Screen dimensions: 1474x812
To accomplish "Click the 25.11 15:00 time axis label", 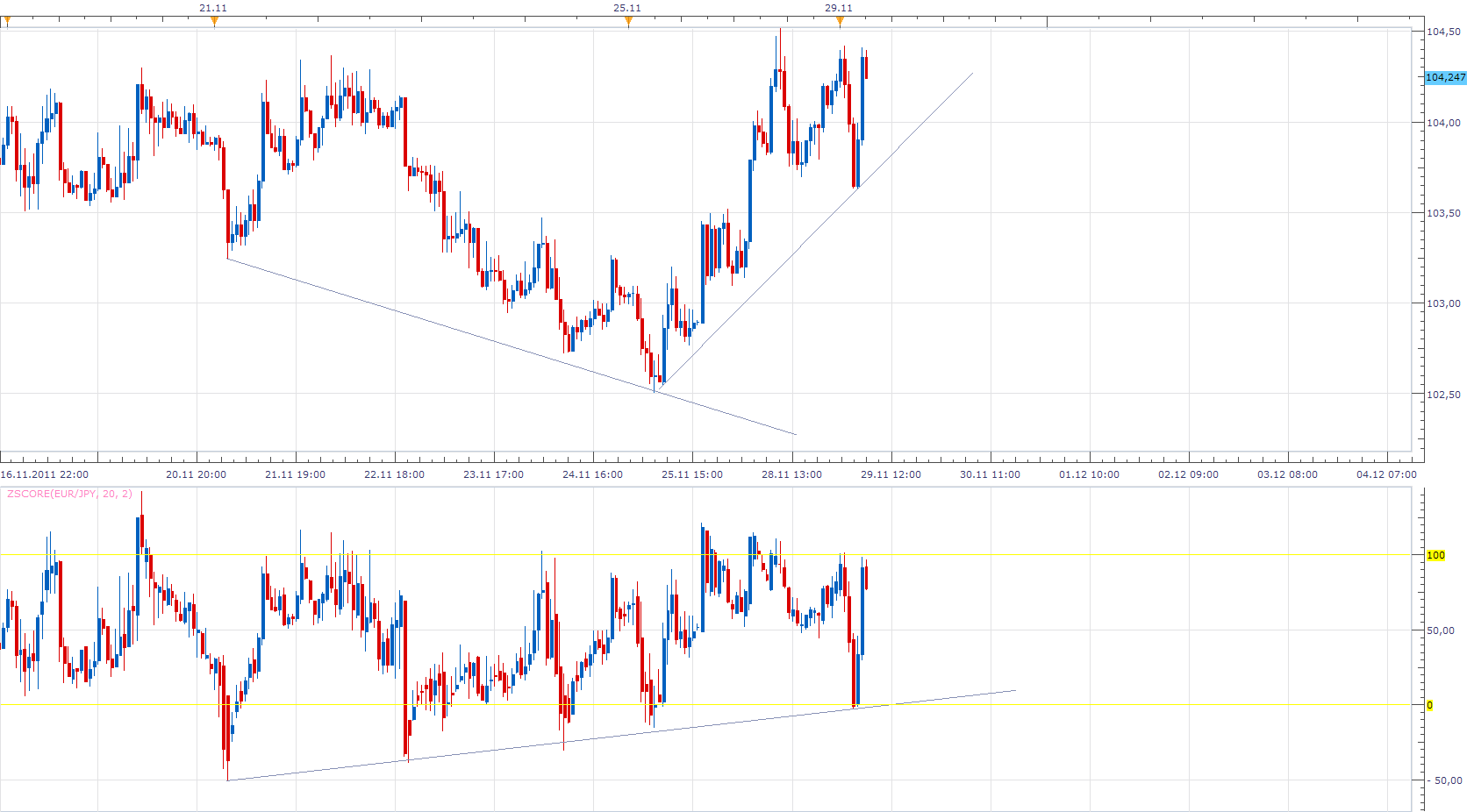I will 692,474.
